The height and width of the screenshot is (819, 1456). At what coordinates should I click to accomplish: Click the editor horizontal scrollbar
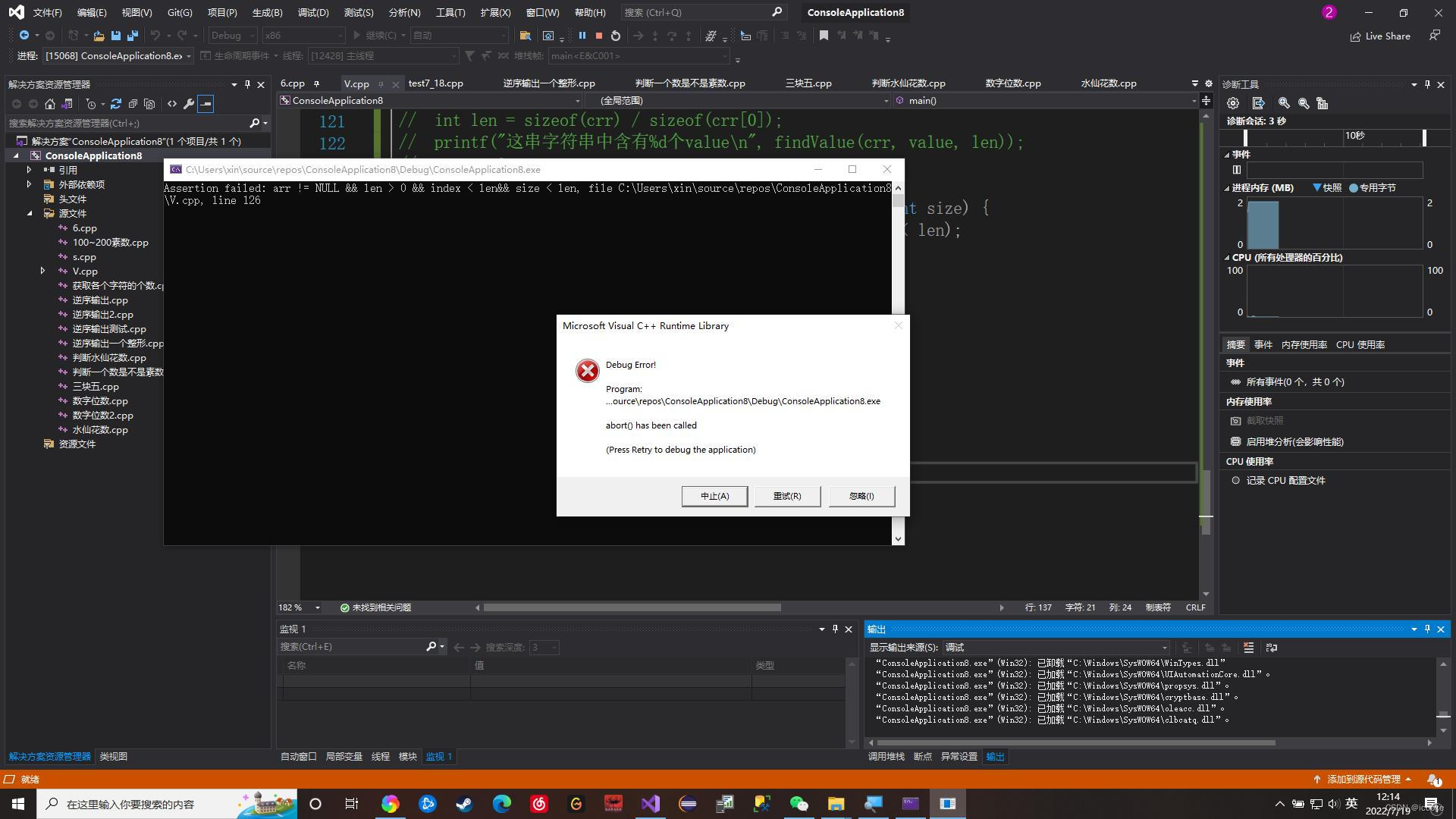click(x=632, y=607)
